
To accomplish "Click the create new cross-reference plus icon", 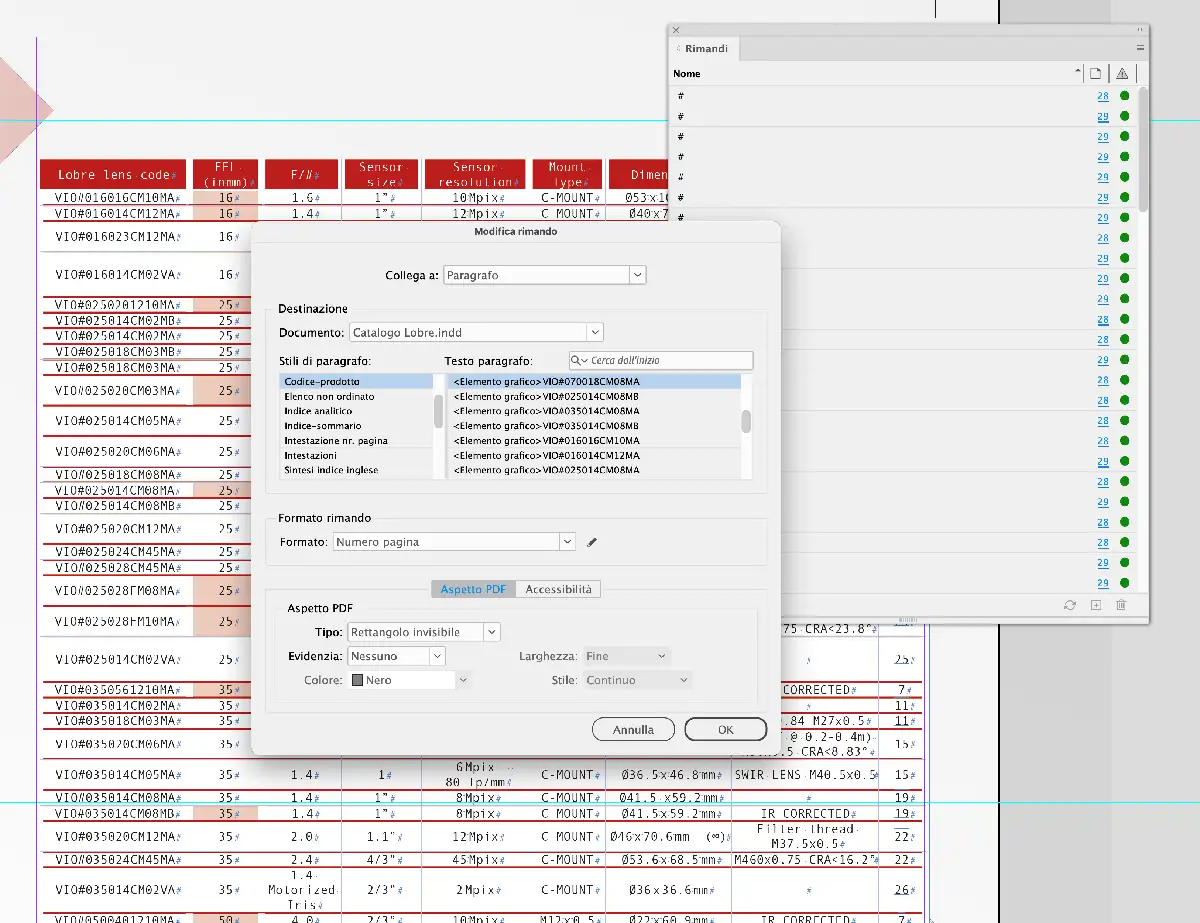I will point(1096,605).
